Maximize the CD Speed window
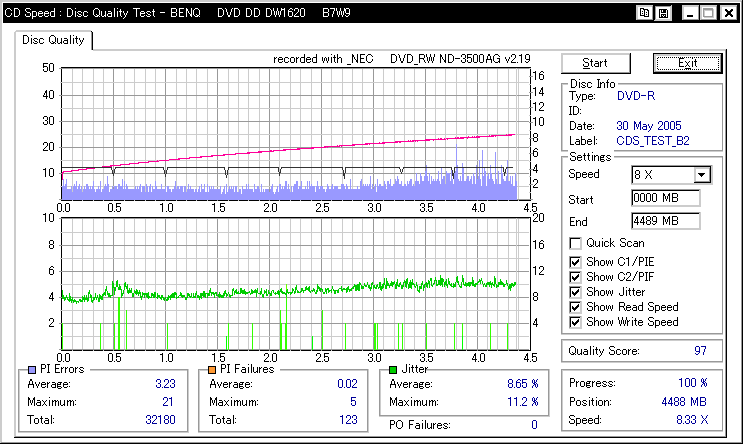The height and width of the screenshot is (444, 743). pyautogui.click(x=708, y=13)
